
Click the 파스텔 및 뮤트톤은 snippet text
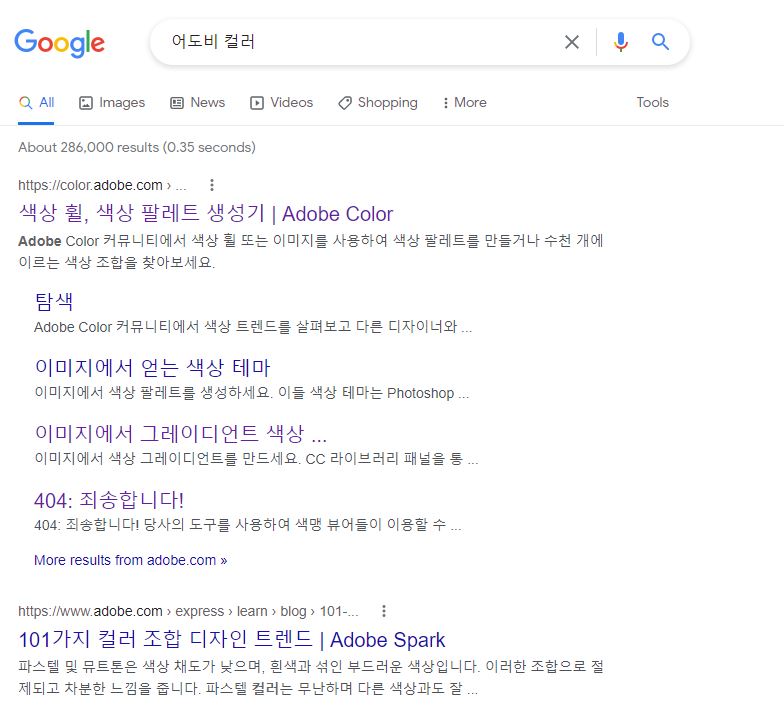(310, 678)
